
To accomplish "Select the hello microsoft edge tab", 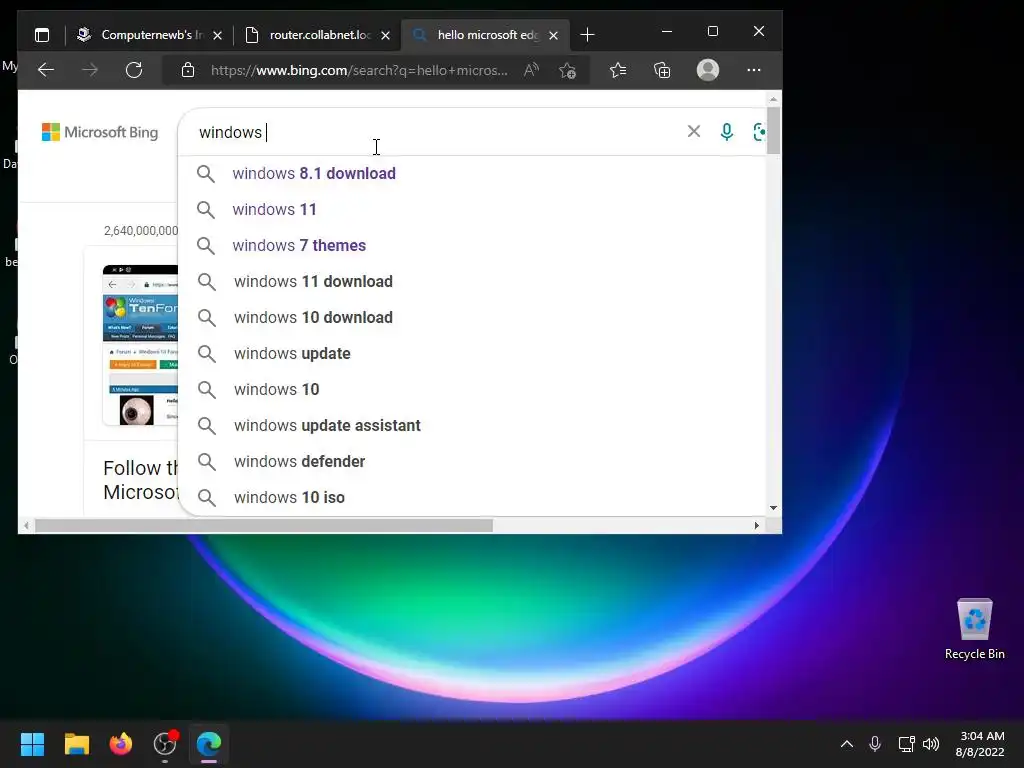I will coord(485,35).
